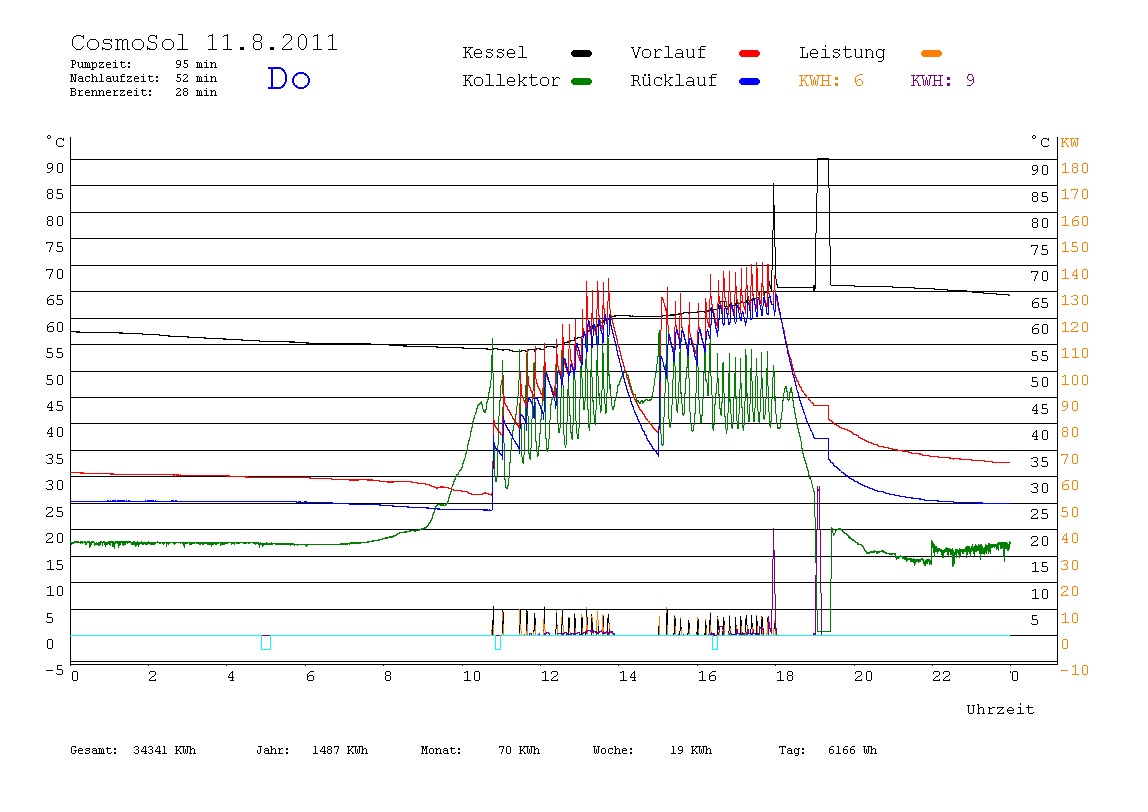Click the yearly value '1487 KWh'
Screen dimensions: 1148x812
(x=340, y=750)
